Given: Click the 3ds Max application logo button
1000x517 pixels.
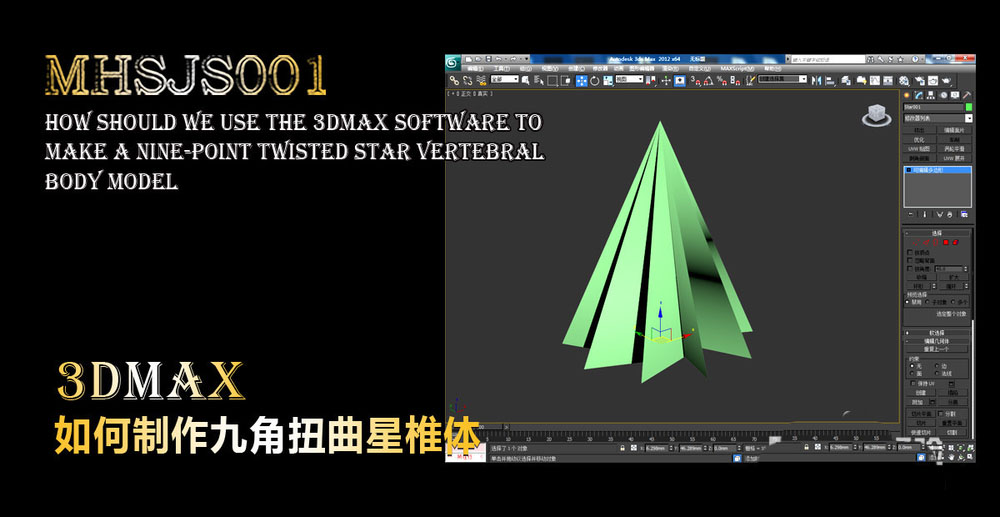Looking at the screenshot, I should click(453, 62).
